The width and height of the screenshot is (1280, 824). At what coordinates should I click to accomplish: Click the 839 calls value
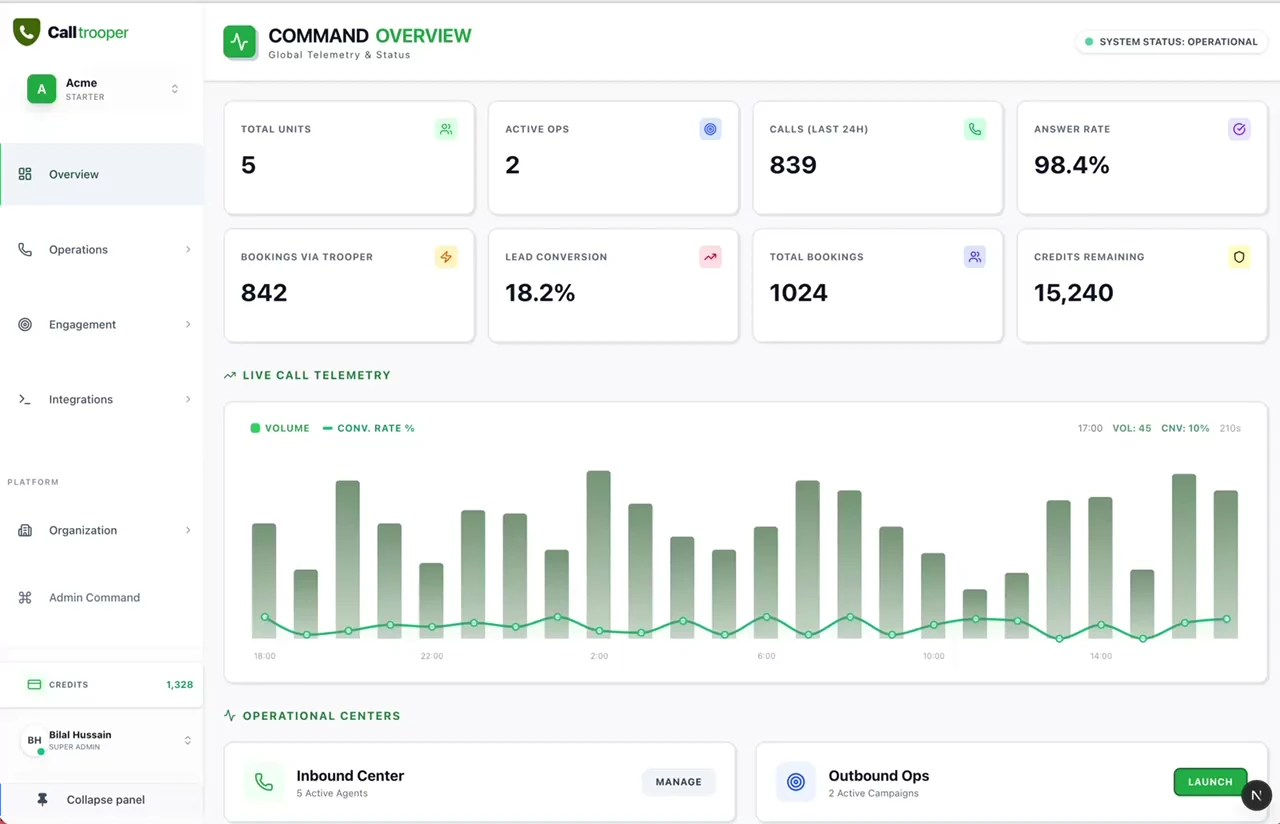[793, 165]
